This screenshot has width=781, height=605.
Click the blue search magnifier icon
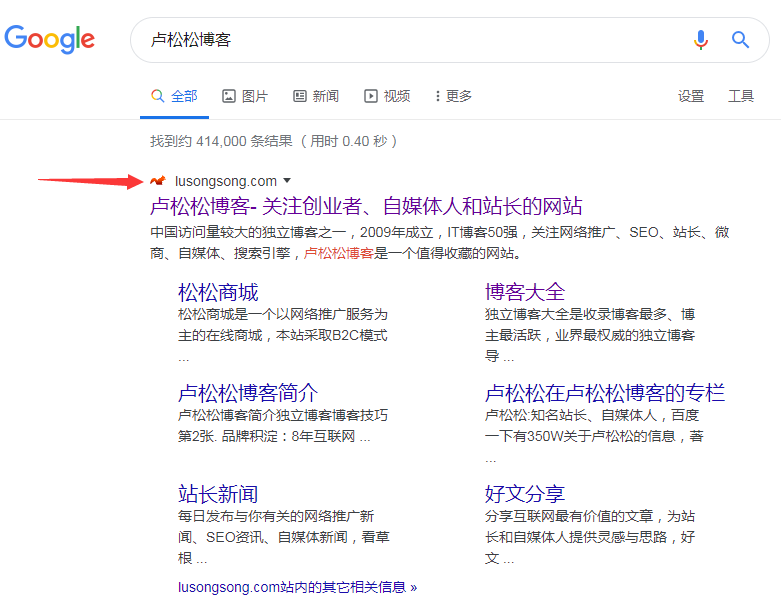pyautogui.click(x=741, y=40)
